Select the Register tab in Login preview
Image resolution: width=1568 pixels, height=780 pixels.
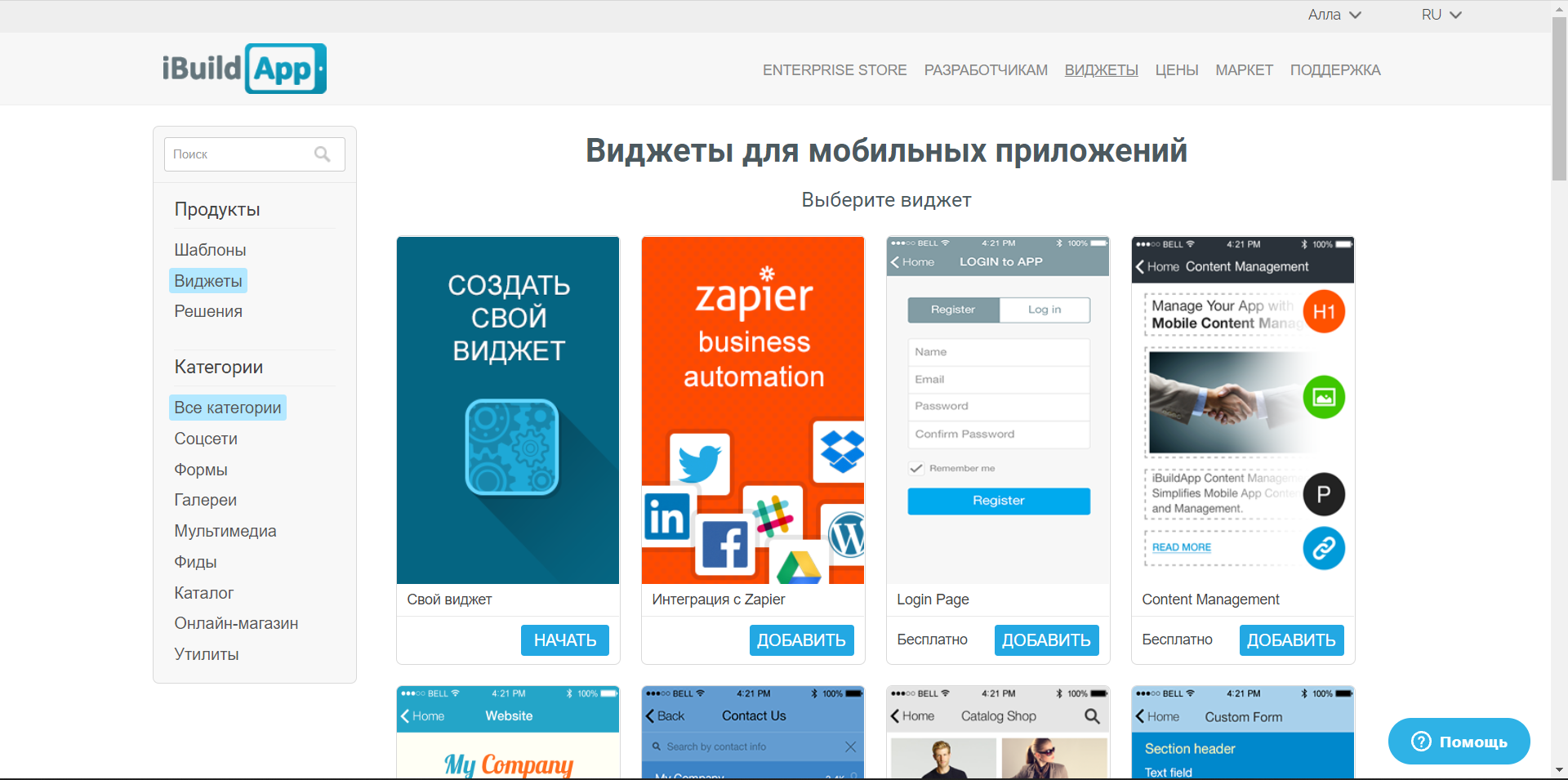953,310
